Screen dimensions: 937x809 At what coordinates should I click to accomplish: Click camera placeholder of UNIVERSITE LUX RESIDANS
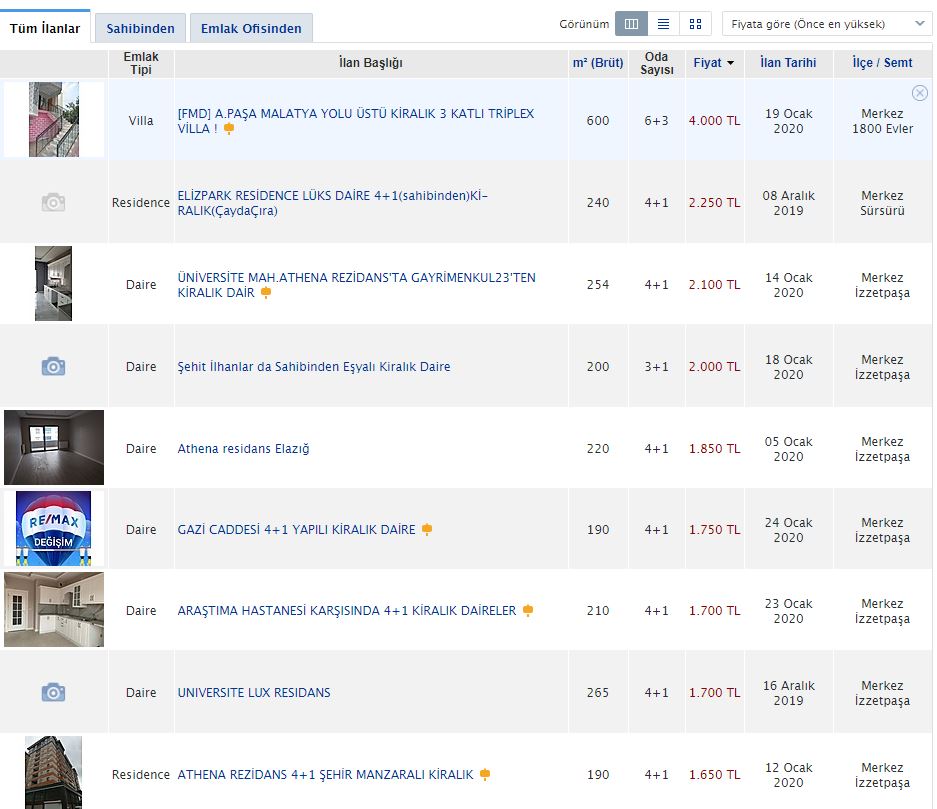53,693
